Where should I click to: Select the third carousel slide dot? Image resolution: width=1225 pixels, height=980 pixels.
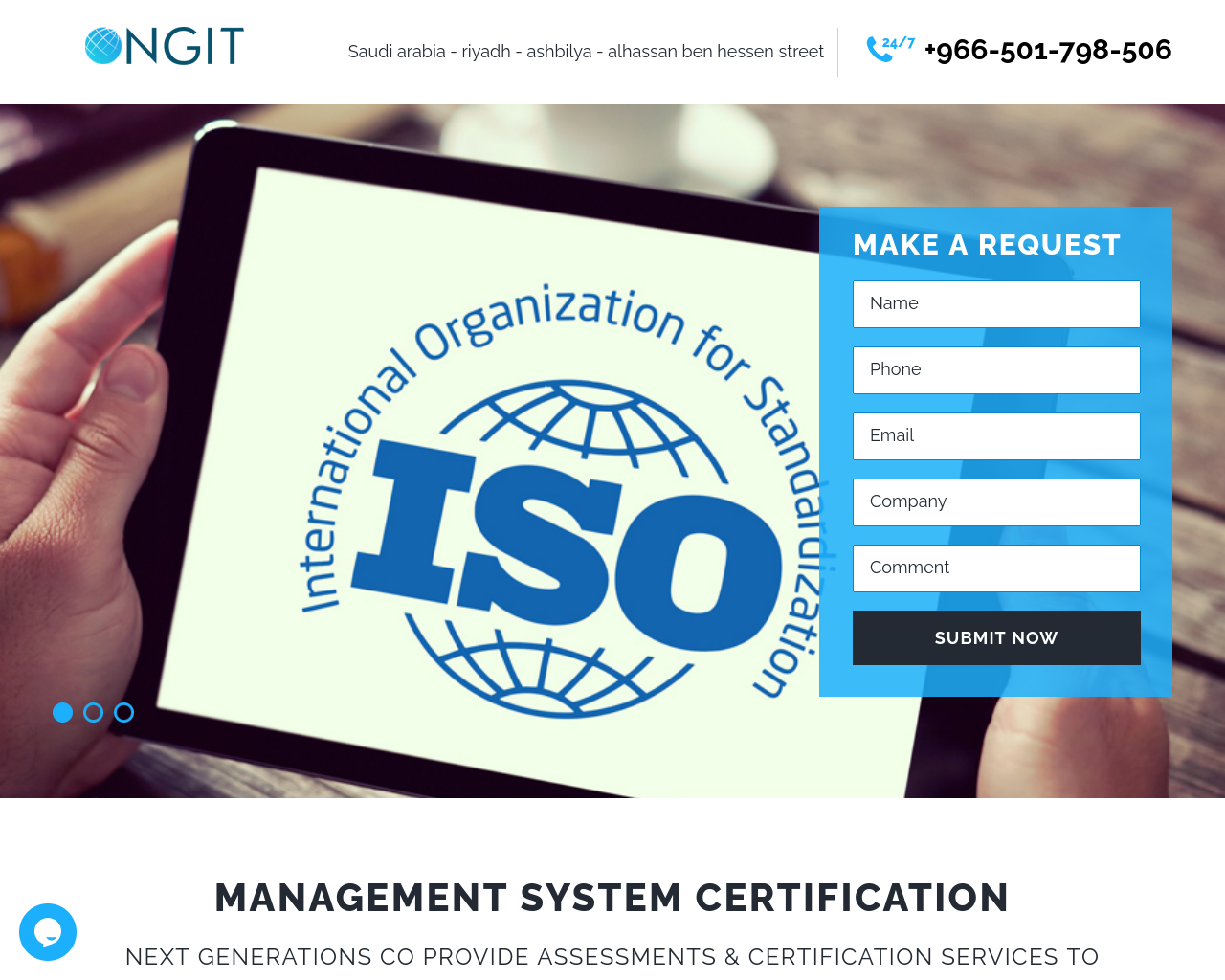tap(123, 712)
